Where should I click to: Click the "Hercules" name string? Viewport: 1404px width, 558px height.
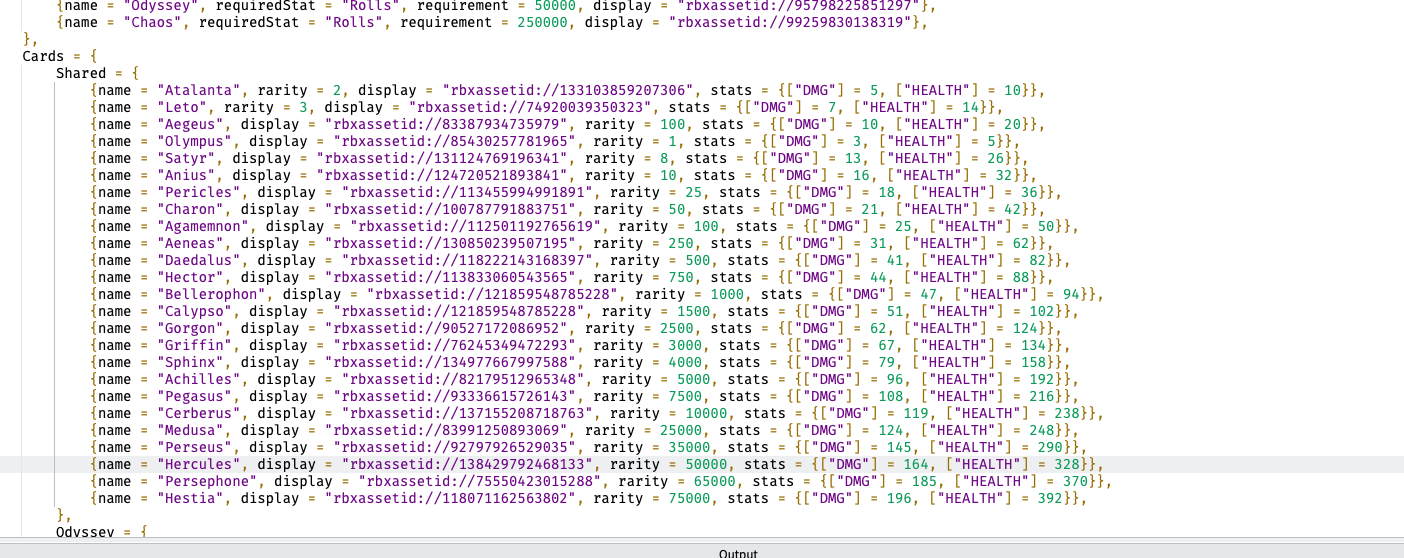click(200, 464)
